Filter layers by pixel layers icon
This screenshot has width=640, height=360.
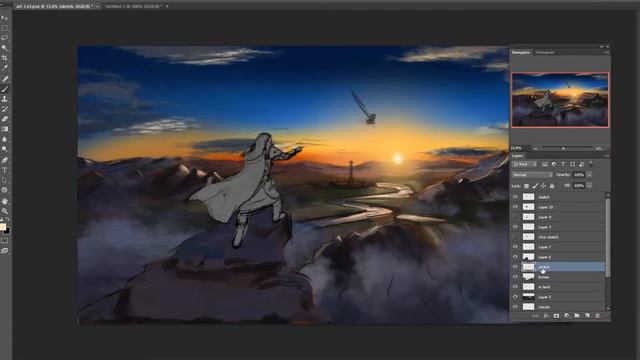(x=545, y=164)
